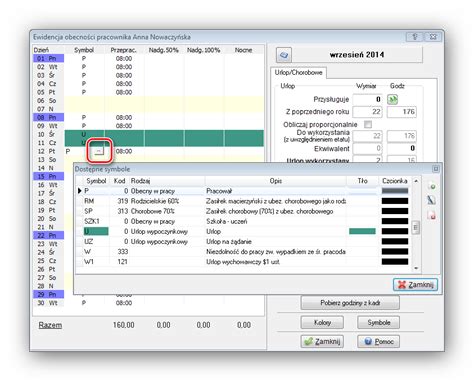Click the Tło column header
474x381 pixels.
click(x=363, y=181)
